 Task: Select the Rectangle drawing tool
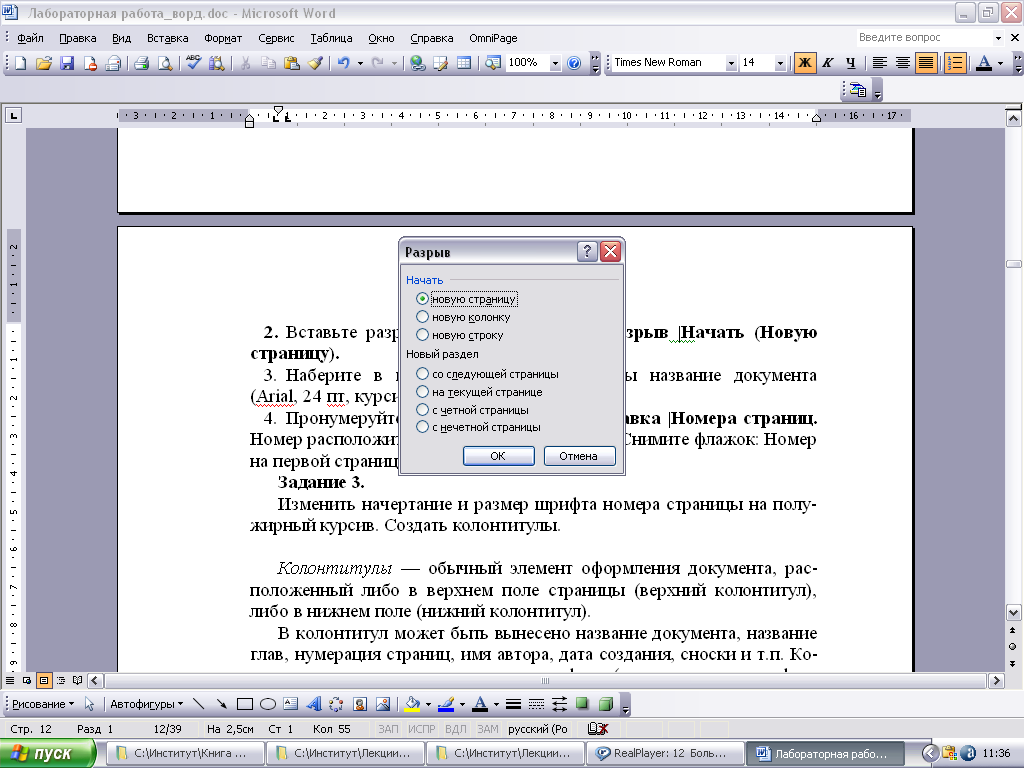pos(245,704)
